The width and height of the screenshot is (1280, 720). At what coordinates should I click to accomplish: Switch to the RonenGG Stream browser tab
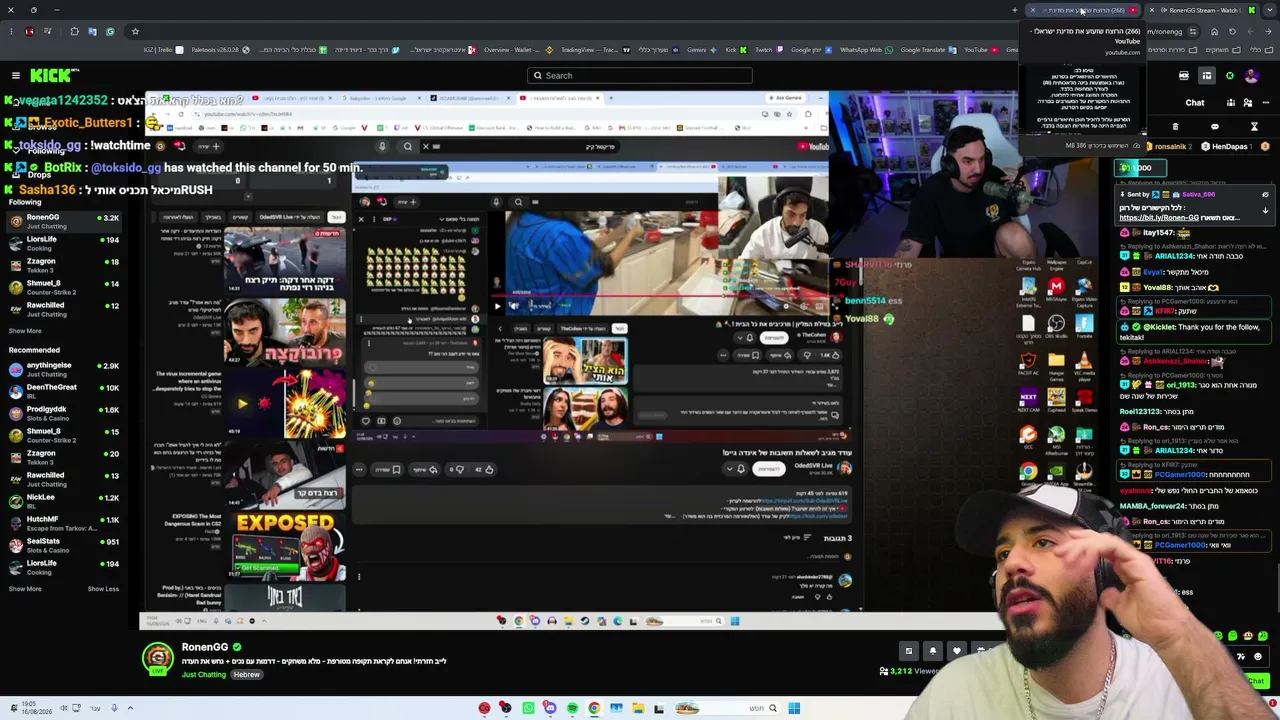(1200, 10)
